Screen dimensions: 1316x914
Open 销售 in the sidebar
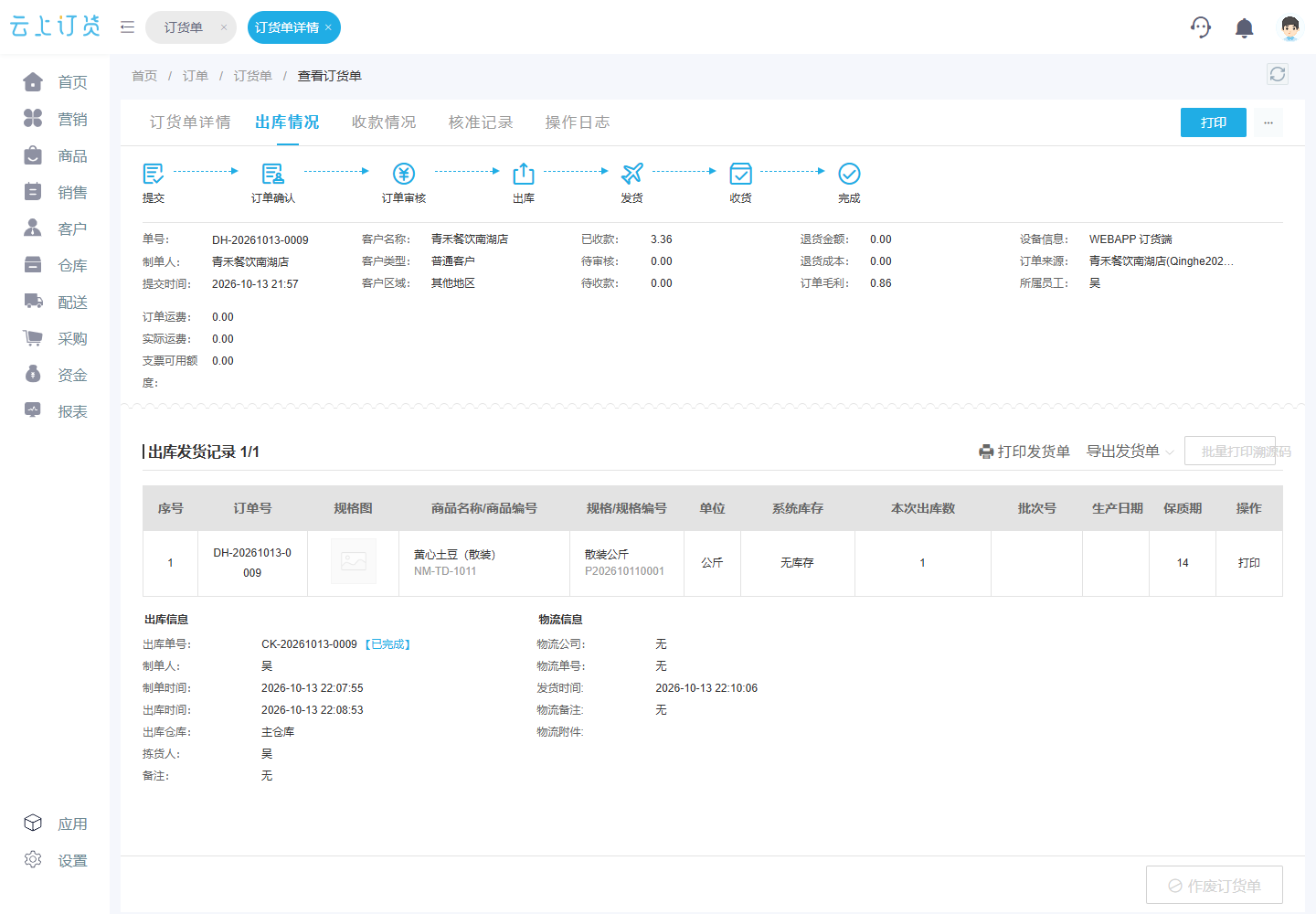coord(55,192)
